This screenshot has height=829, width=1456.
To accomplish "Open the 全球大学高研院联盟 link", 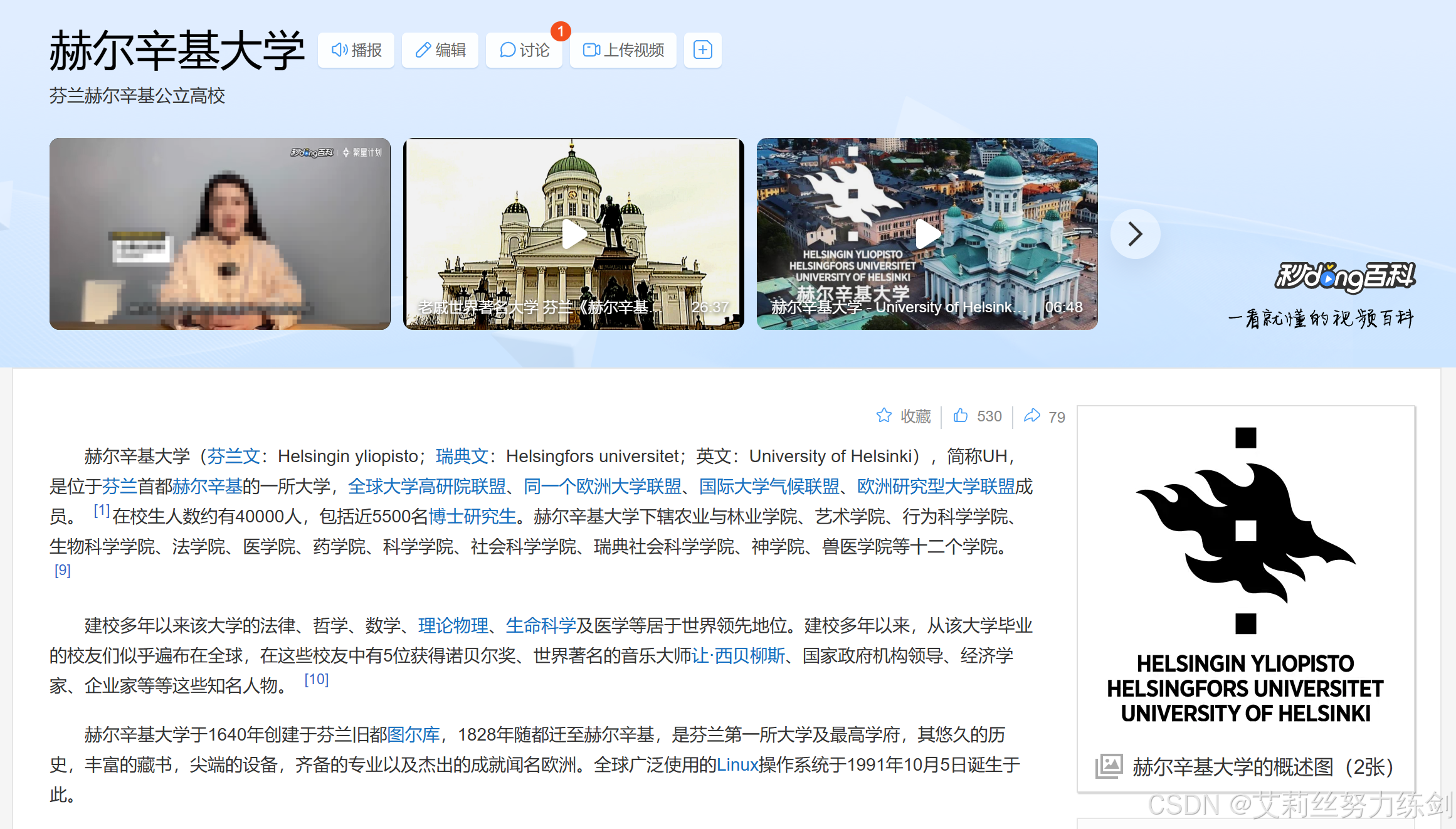I will (x=426, y=486).
